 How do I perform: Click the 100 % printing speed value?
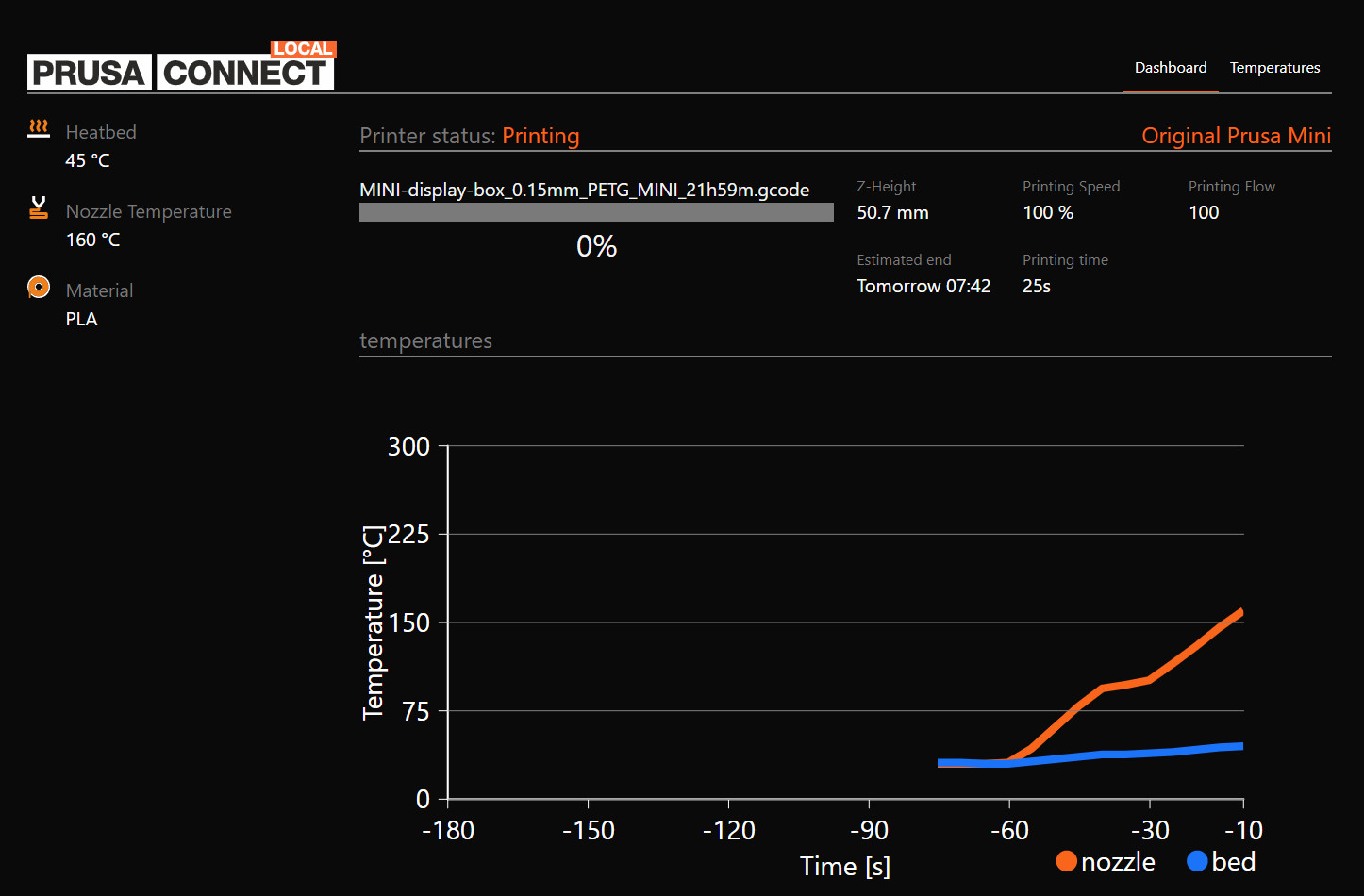tap(1048, 212)
